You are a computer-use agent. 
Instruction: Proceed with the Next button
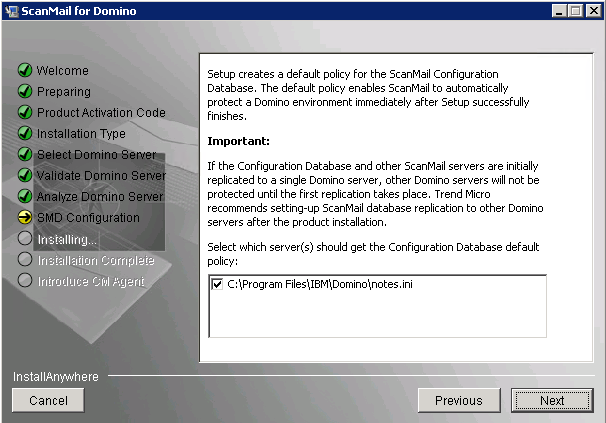(551, 400)
